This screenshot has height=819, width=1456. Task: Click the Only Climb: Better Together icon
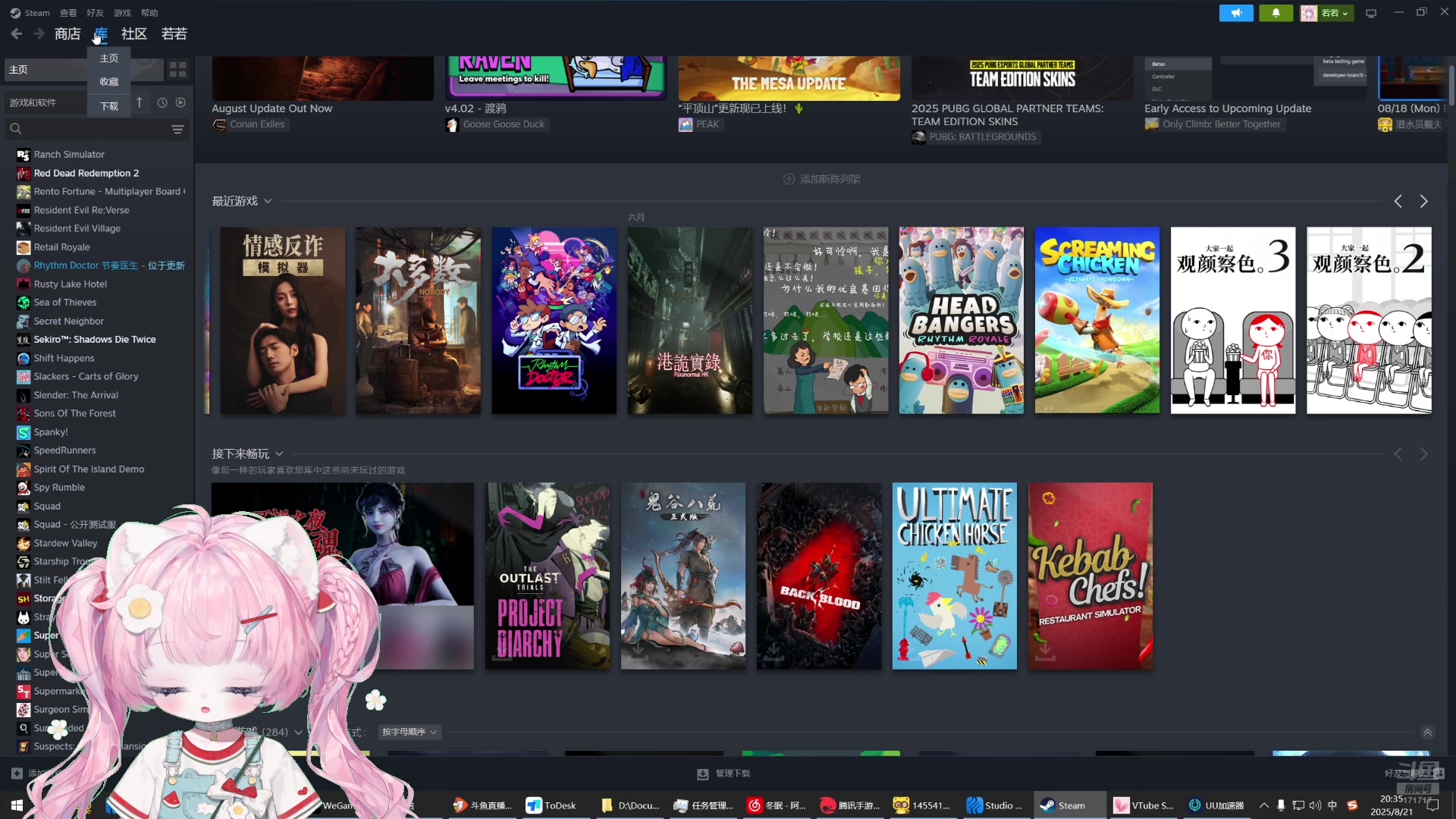(1152, 124)
